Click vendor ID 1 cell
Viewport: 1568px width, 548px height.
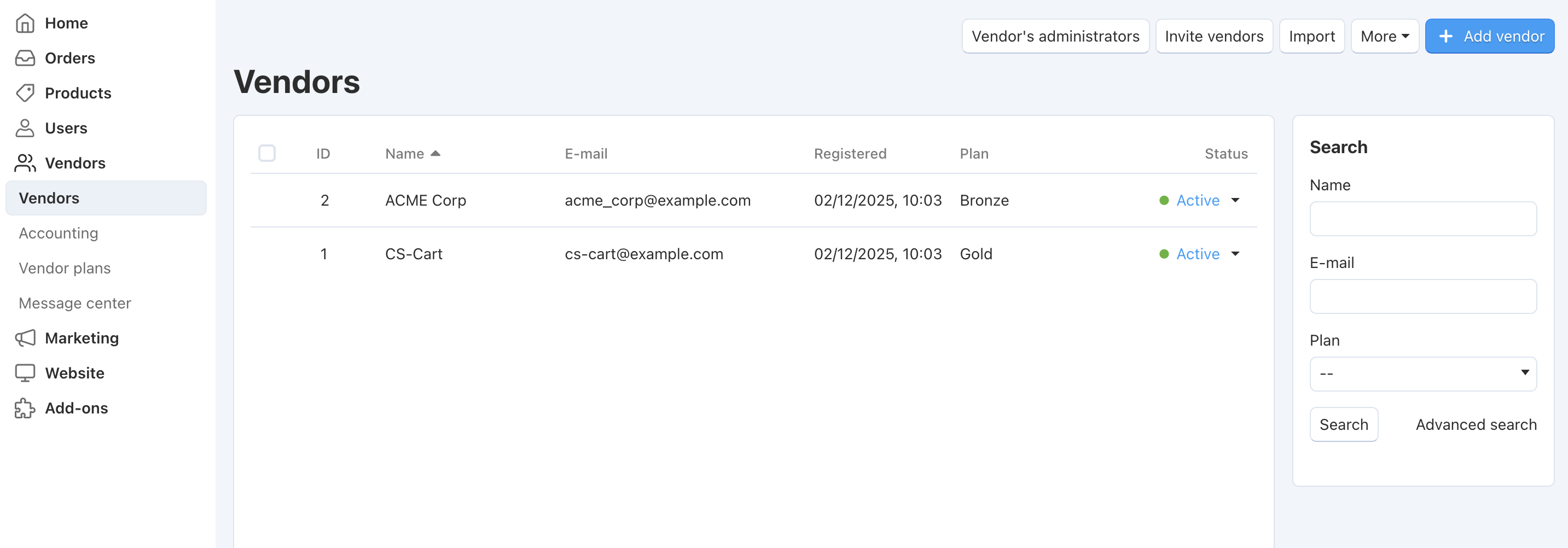[324, 254]
